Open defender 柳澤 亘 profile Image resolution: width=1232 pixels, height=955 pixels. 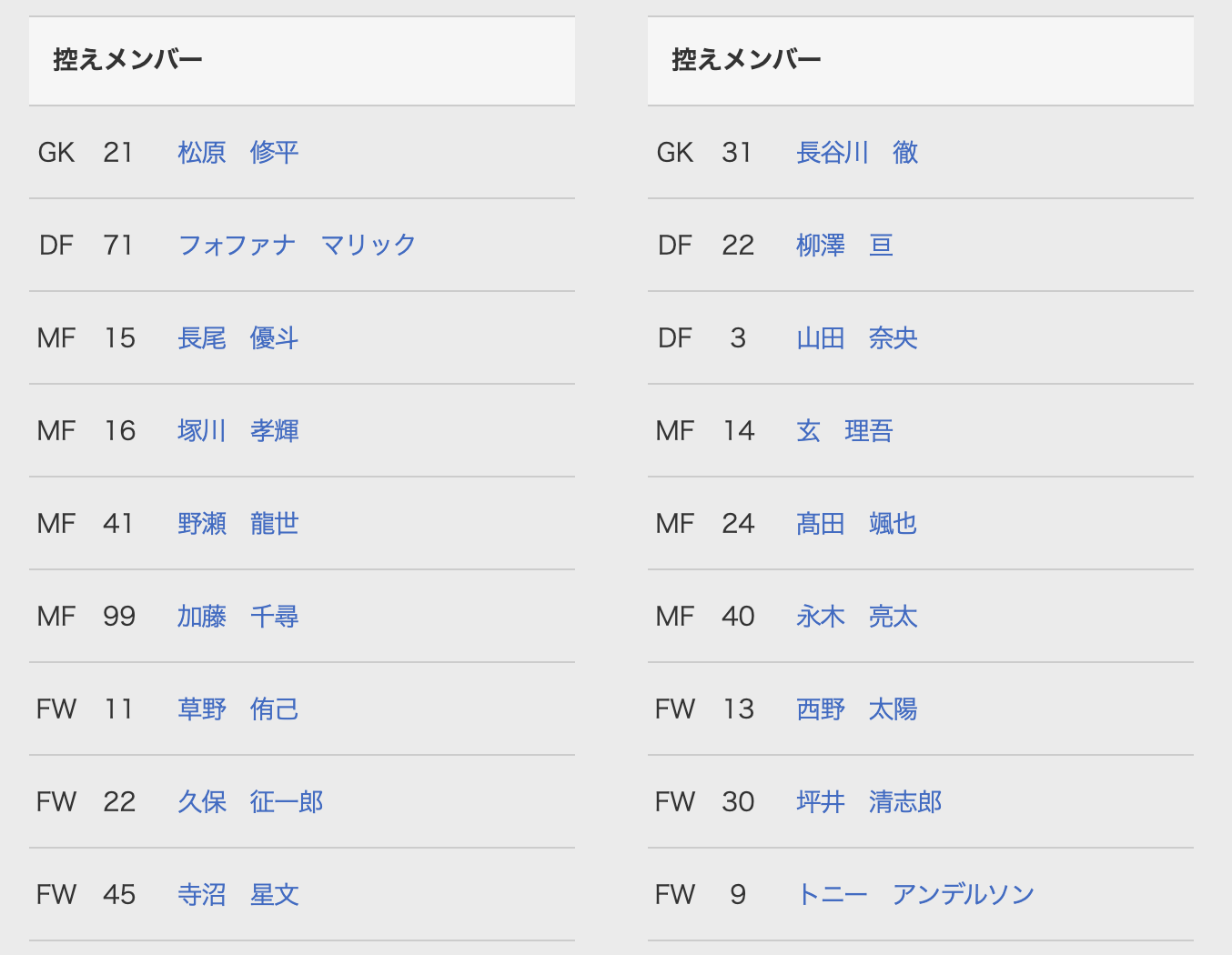click(844, 245)
